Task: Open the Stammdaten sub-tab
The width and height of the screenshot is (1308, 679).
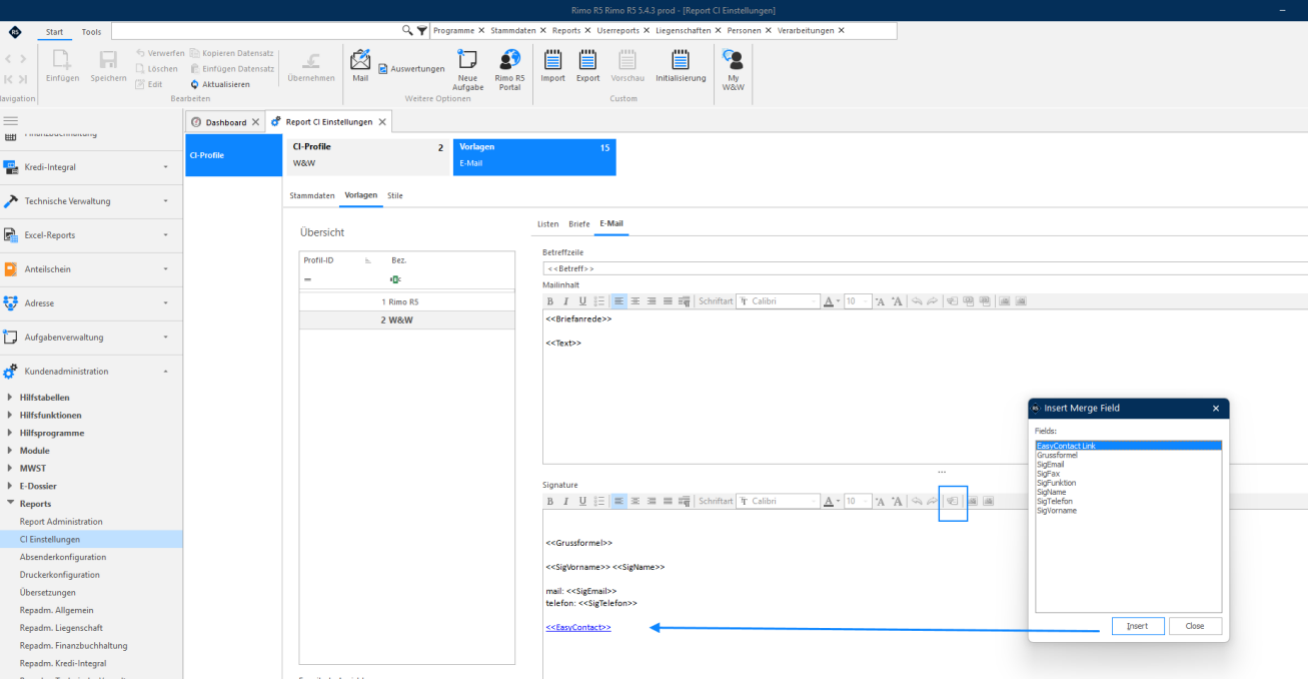Action: tap(312, 195)
